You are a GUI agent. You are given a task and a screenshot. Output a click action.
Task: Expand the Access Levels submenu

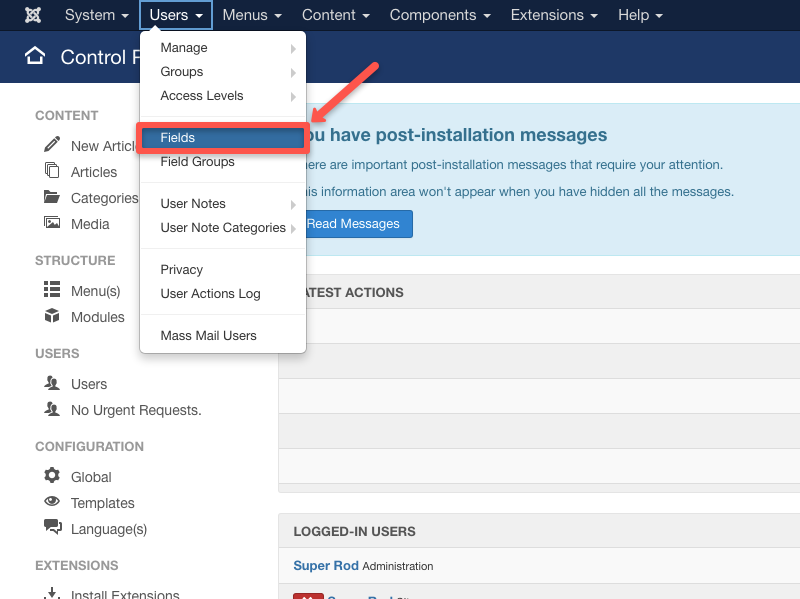[x=294, y=95]
